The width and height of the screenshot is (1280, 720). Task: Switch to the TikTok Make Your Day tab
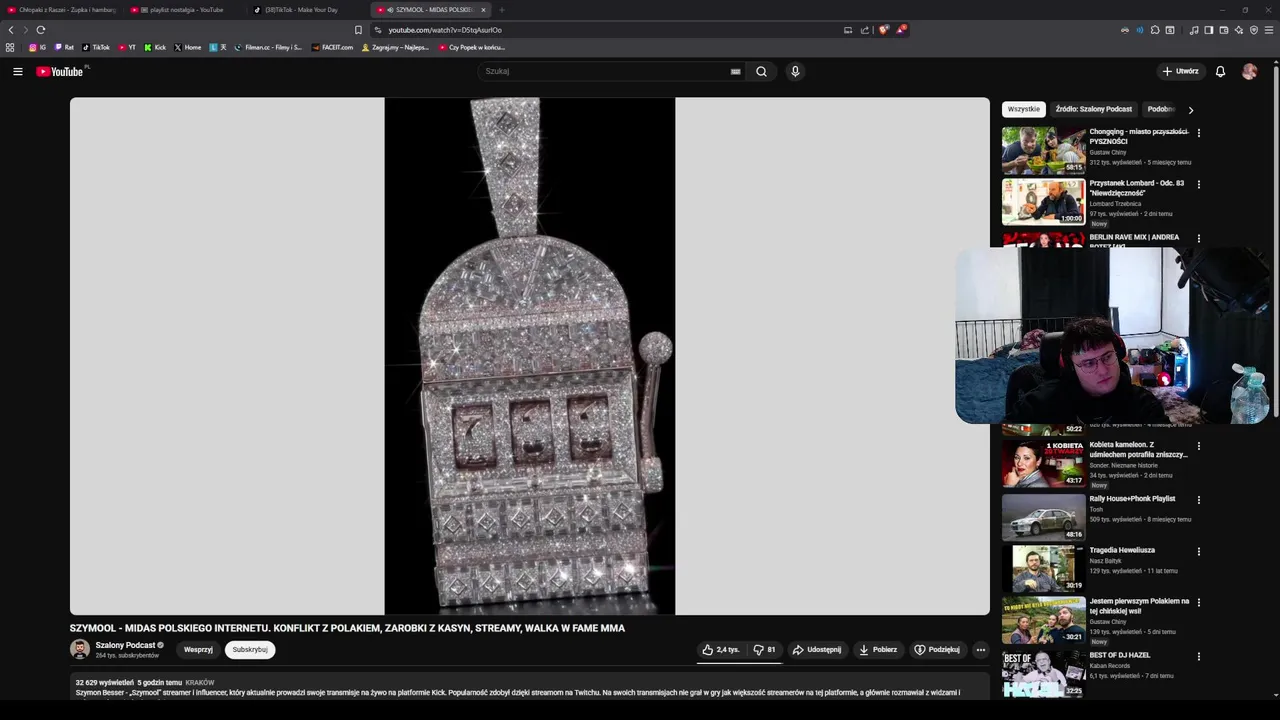(308, 10)
